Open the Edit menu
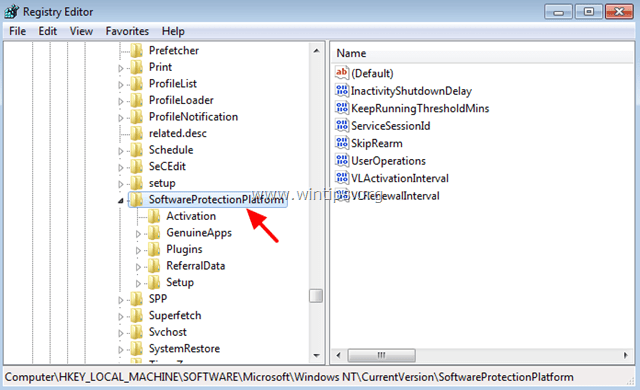The image size is (640, 390). click(x=47, y=31)
